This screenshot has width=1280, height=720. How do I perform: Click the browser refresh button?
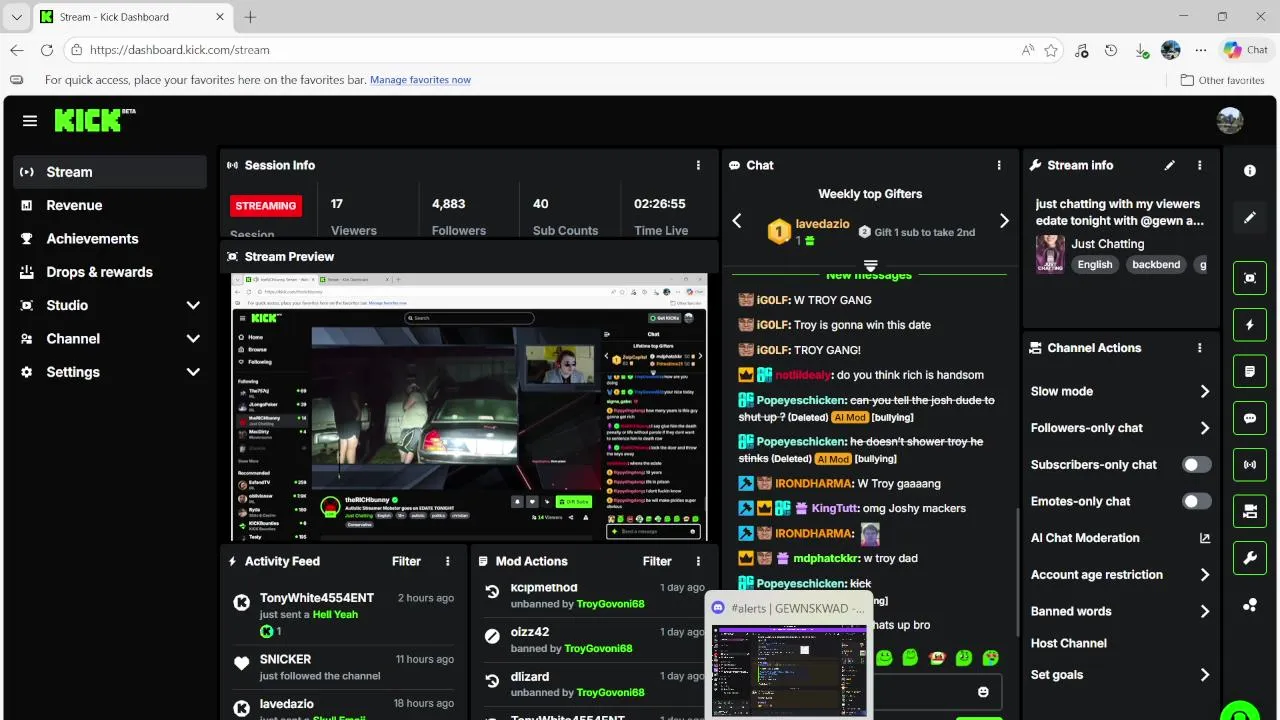click(x=47, y=50)
